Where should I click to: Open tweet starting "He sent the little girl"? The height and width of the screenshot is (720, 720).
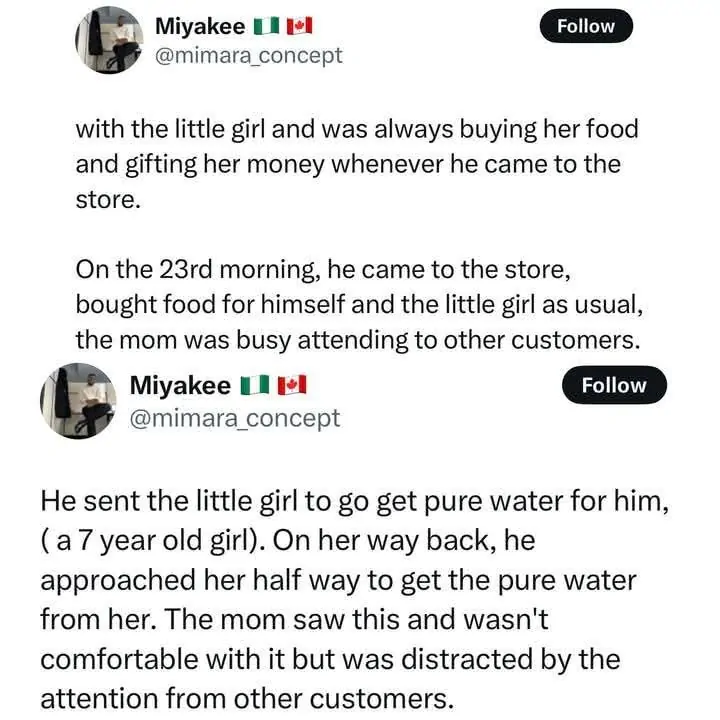tap(353, 502)
